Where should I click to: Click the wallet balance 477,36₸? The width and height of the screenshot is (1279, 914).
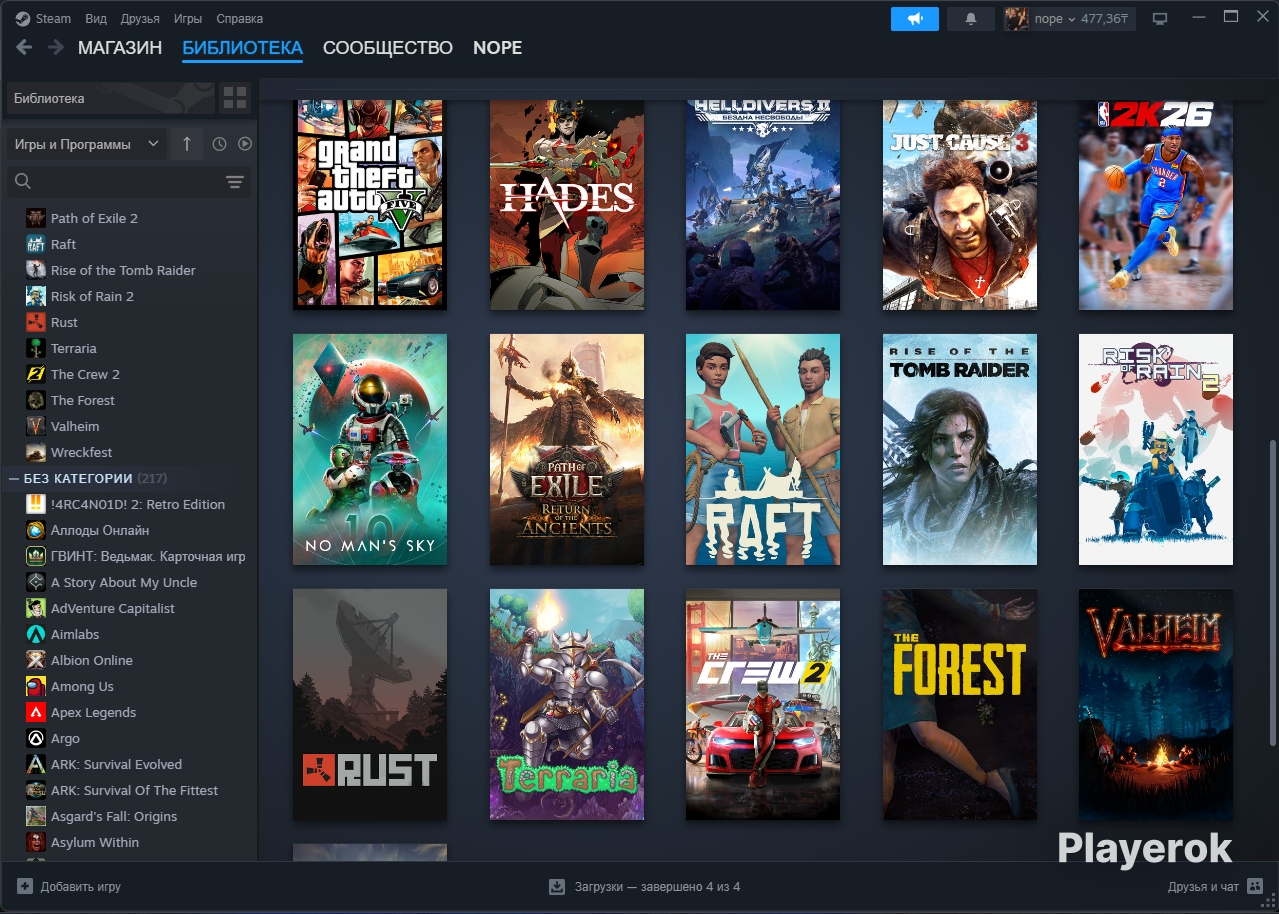point(1103,19)
